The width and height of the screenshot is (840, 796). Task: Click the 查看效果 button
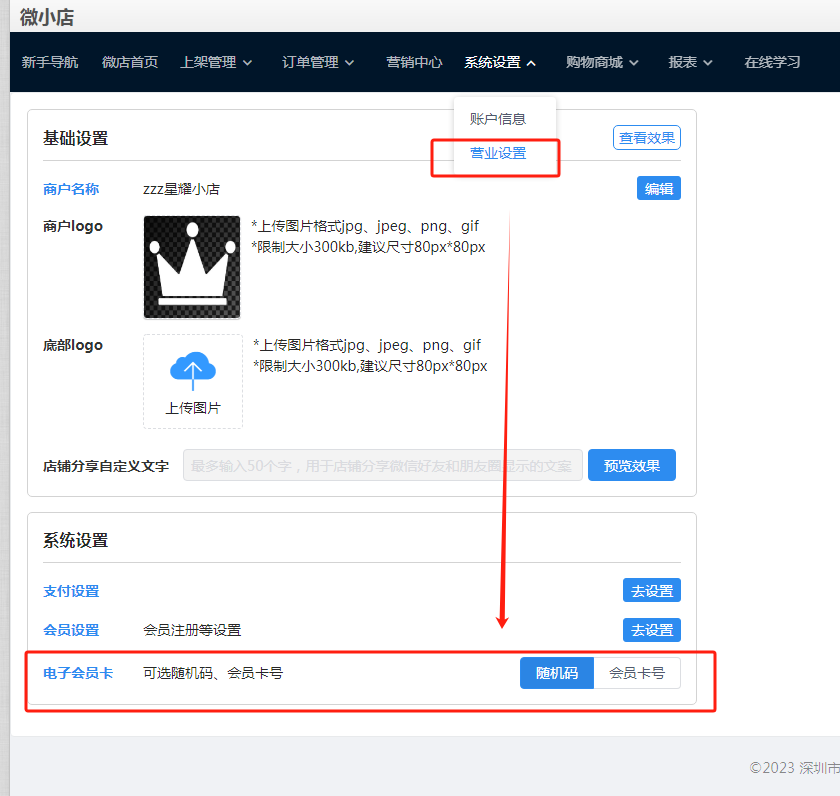coord(647,138)
